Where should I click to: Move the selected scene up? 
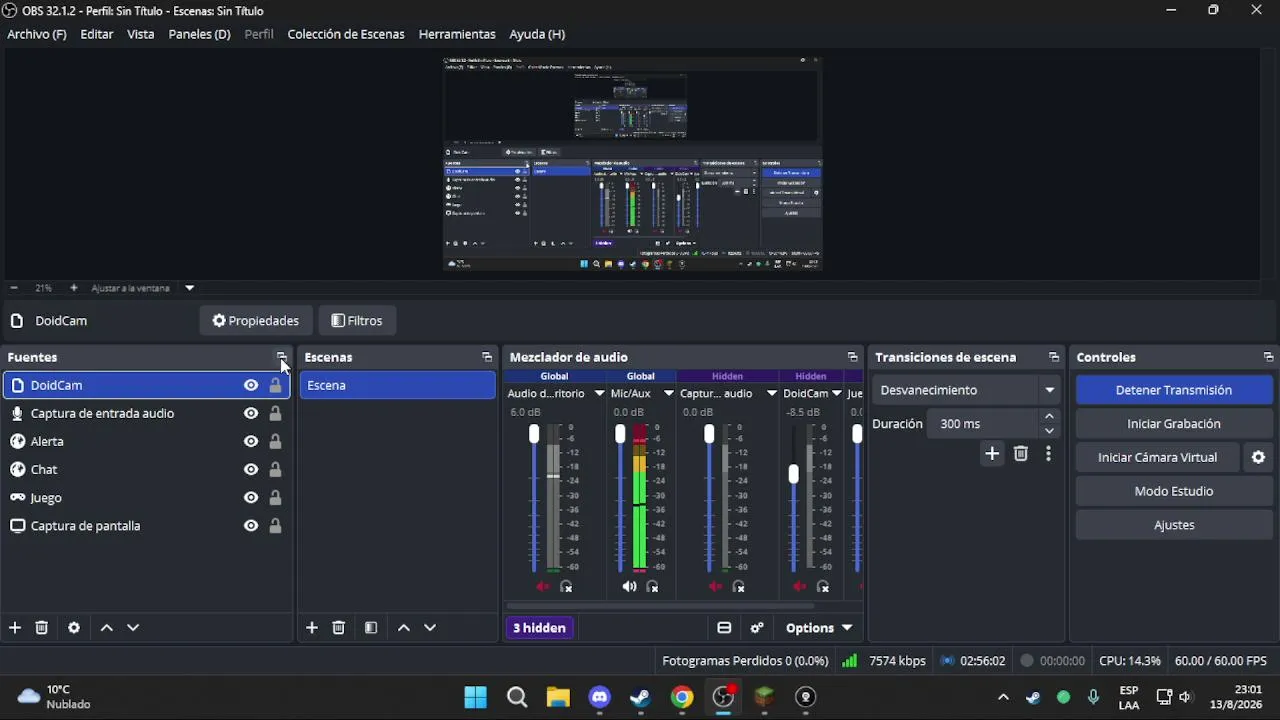click(x=404, y=628)
